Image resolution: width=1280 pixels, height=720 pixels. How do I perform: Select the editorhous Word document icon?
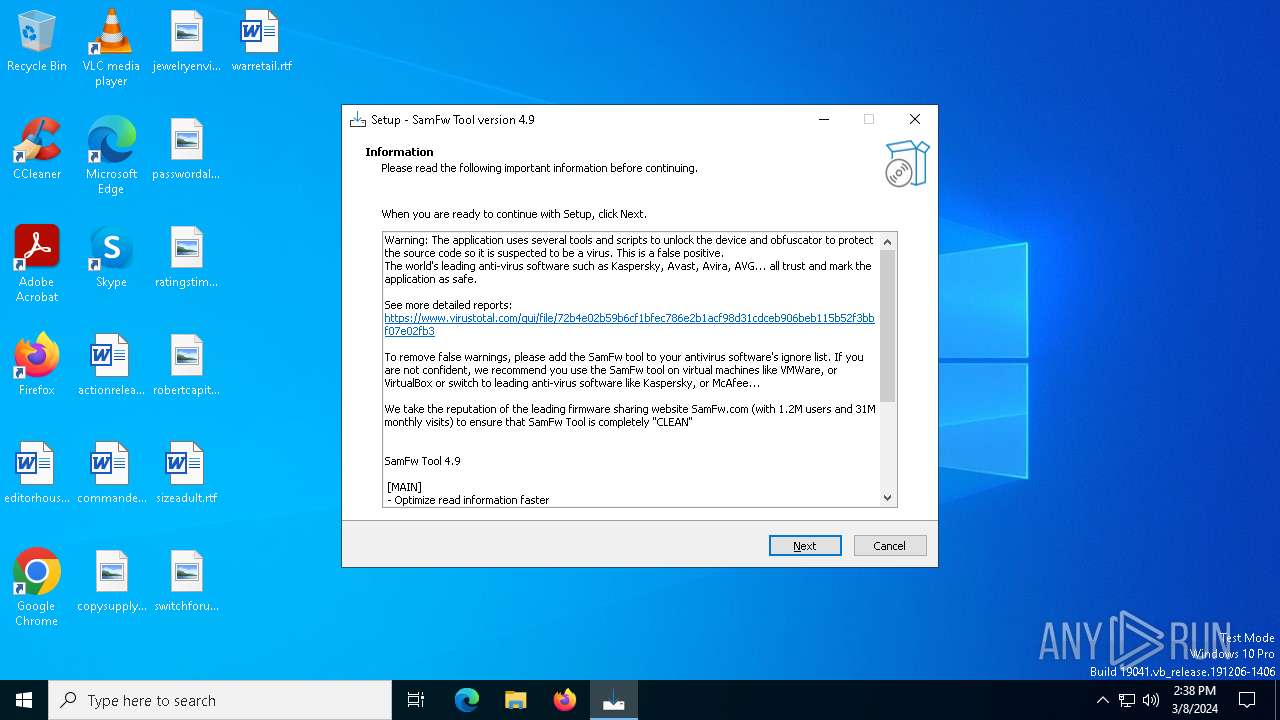point(37,474)
